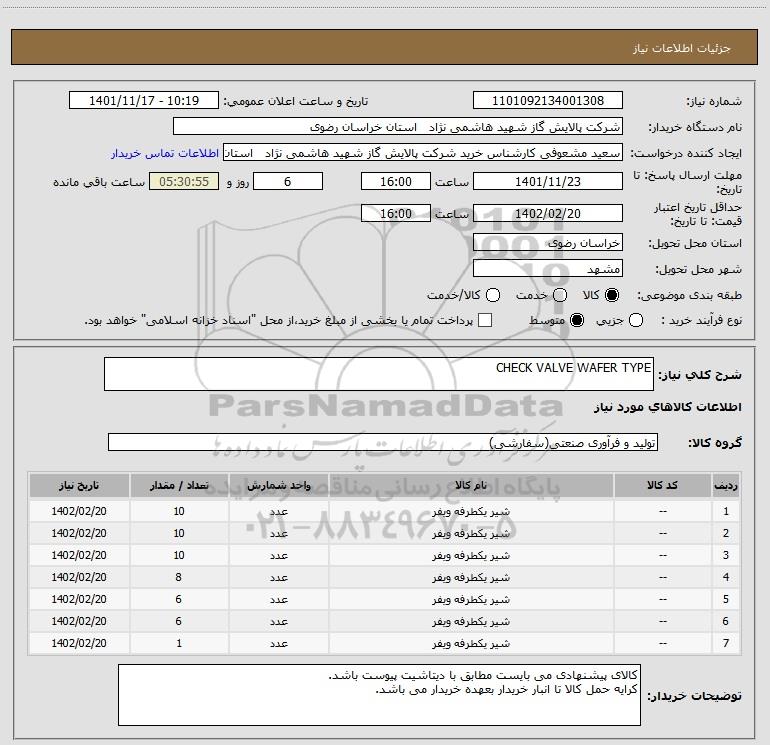770x745 pixels.
Task: Select the متوسط purchase type radio
Action: 577,321
